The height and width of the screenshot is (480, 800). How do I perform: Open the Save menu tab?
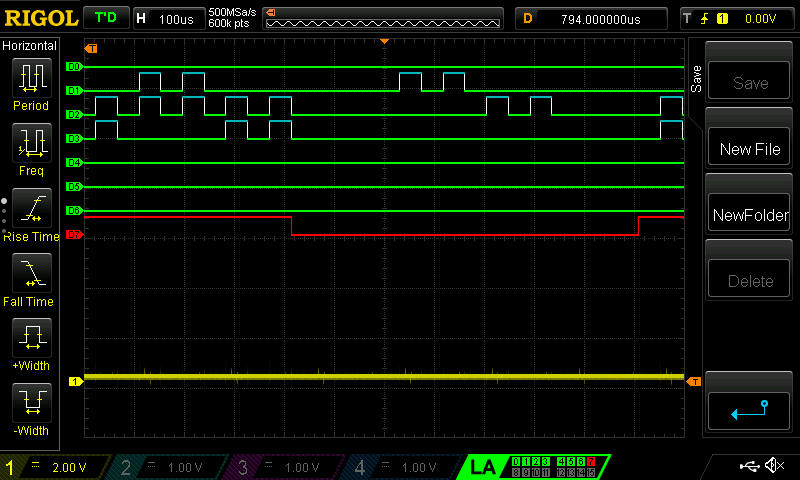[695, 75]
